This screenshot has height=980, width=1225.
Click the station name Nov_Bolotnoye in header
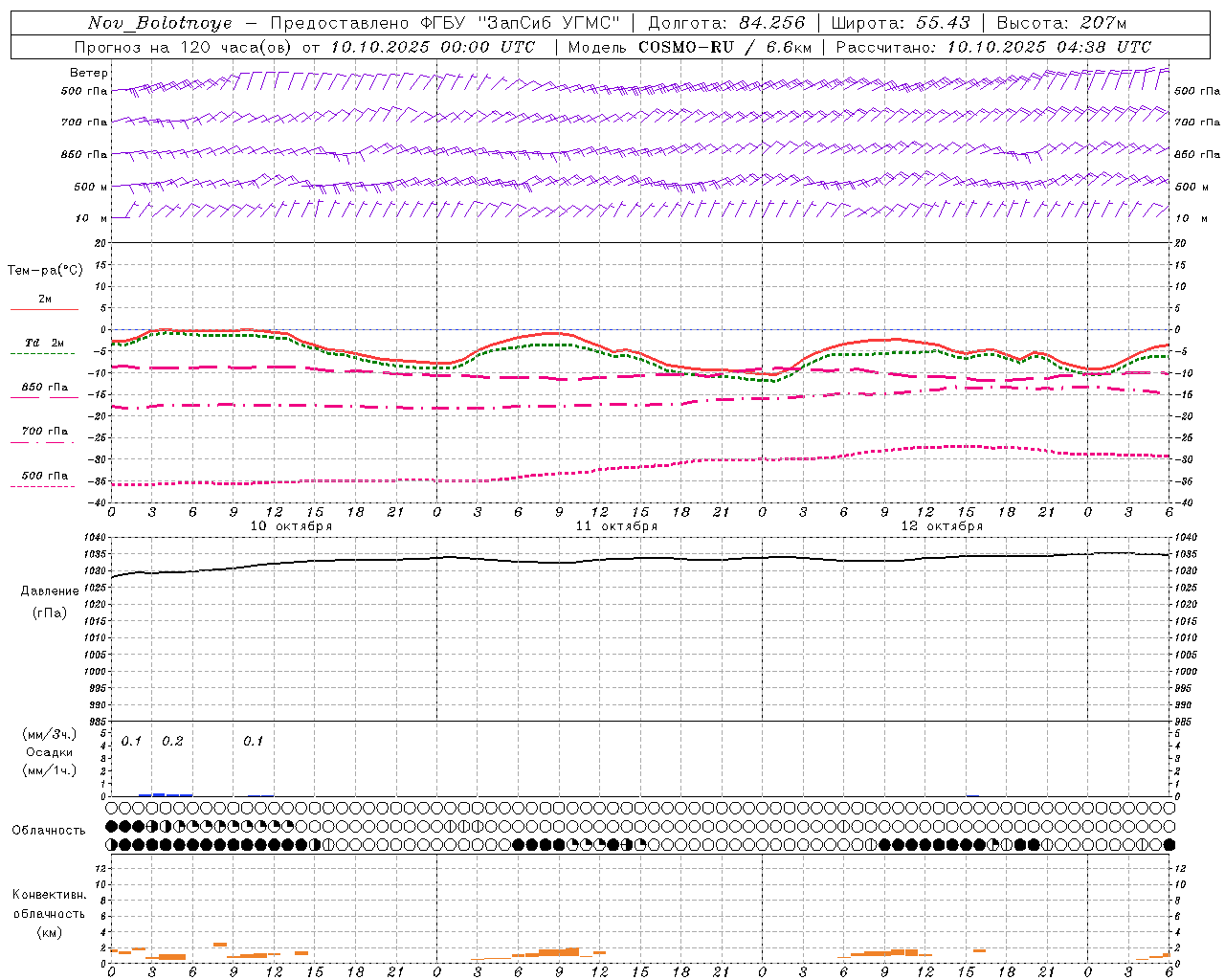click(x=160, y=23)
